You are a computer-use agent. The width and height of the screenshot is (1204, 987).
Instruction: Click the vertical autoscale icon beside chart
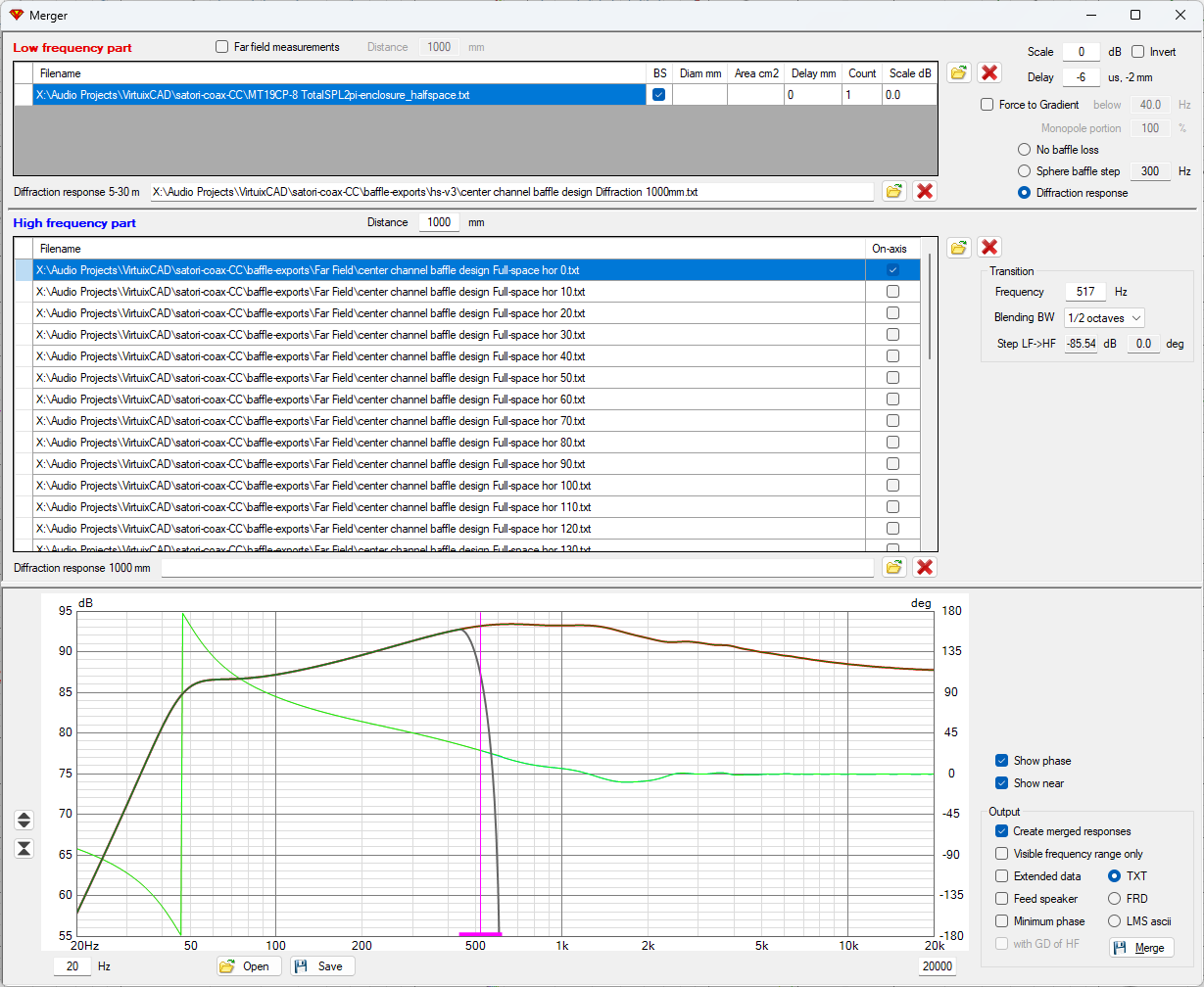[25, 848]
